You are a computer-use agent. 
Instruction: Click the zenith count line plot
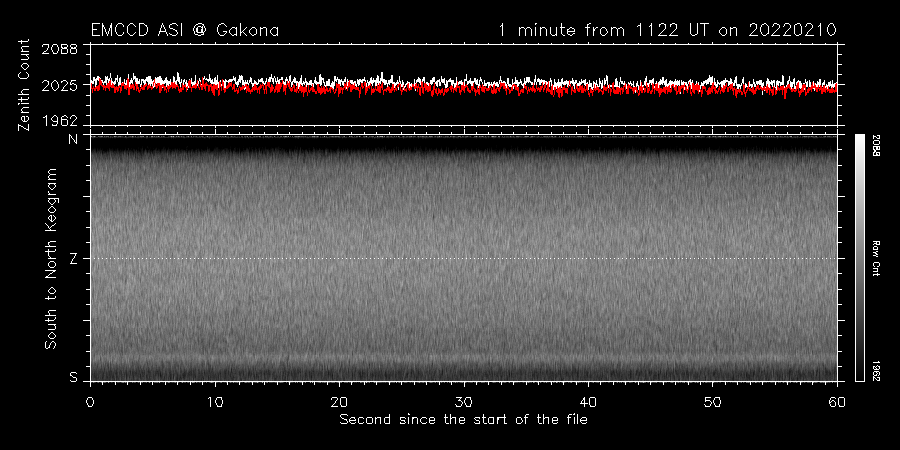pos(463,85)
